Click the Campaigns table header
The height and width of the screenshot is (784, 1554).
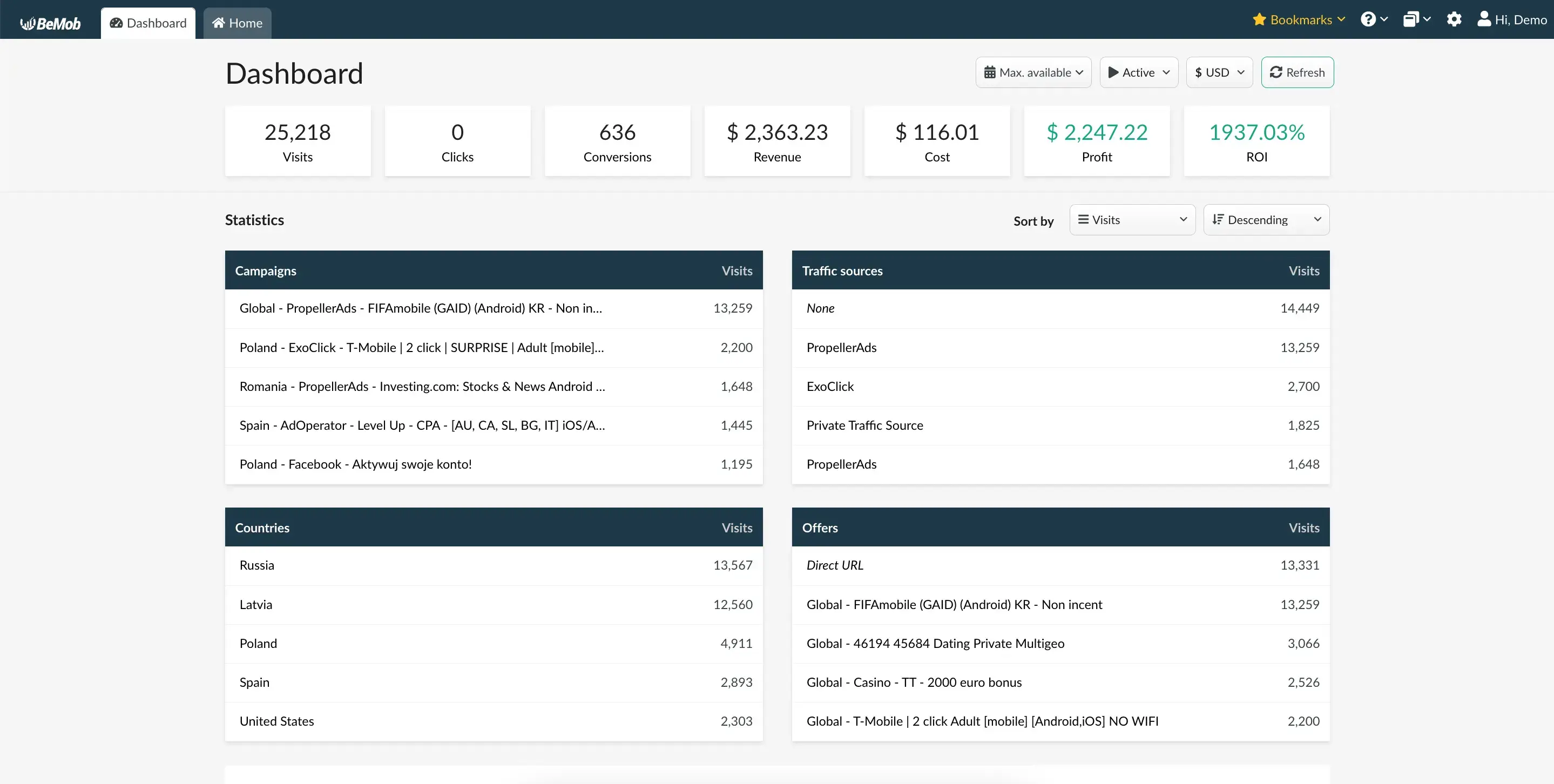[x=494, y=270]
